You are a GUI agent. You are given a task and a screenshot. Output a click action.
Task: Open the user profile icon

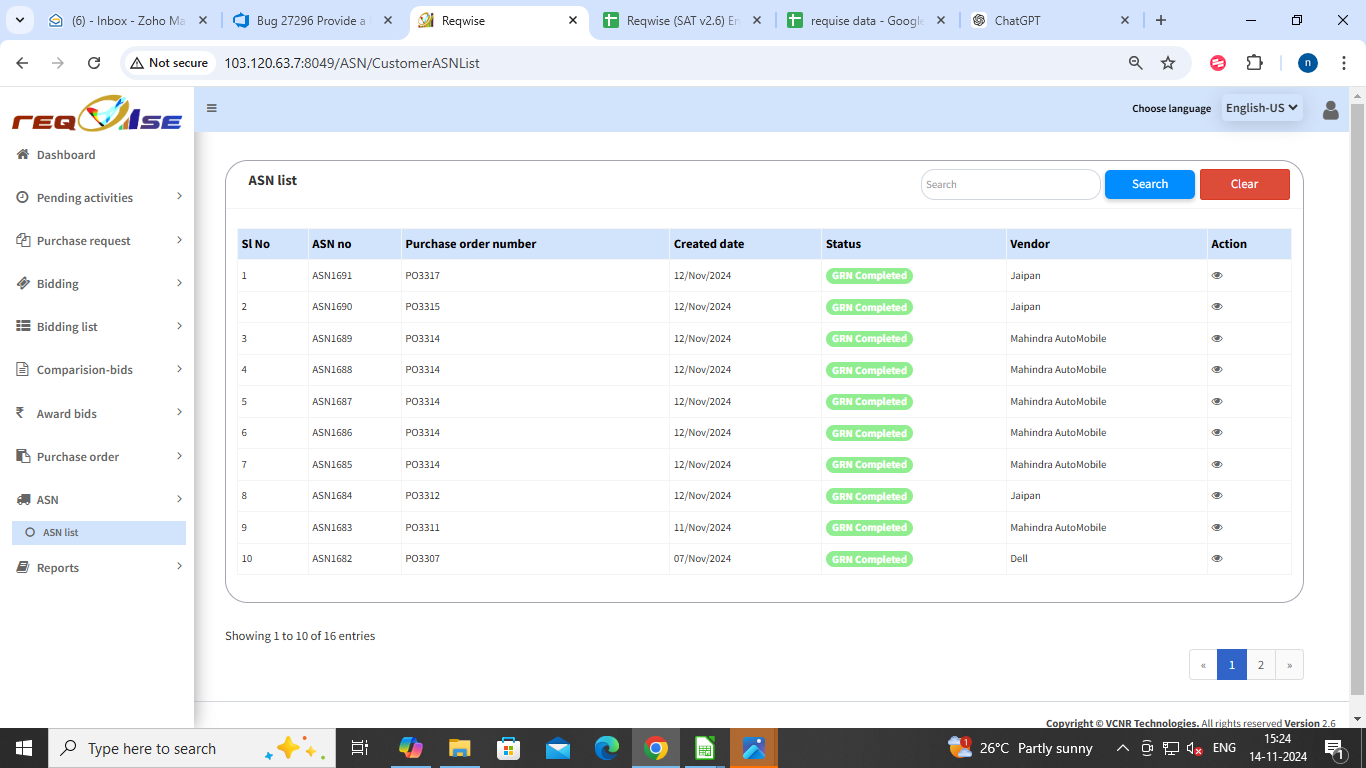(1331, 110)
